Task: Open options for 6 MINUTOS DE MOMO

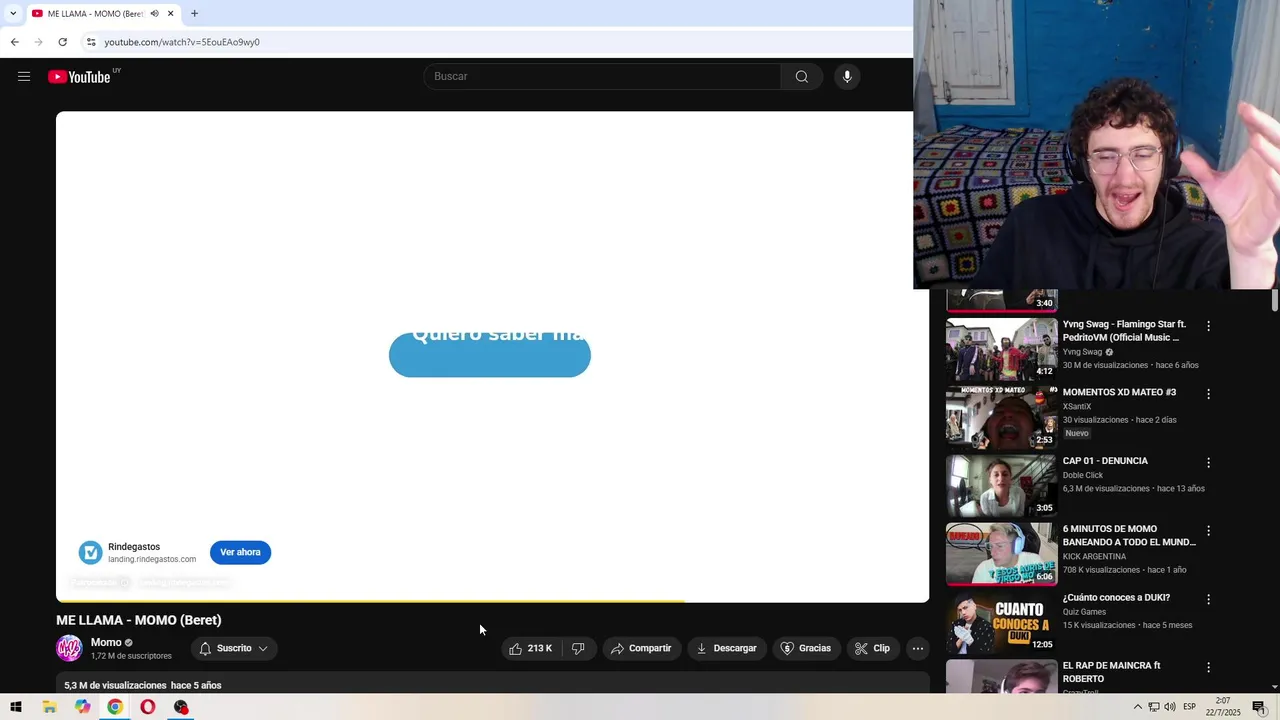Action: [x=1208, y=531]
